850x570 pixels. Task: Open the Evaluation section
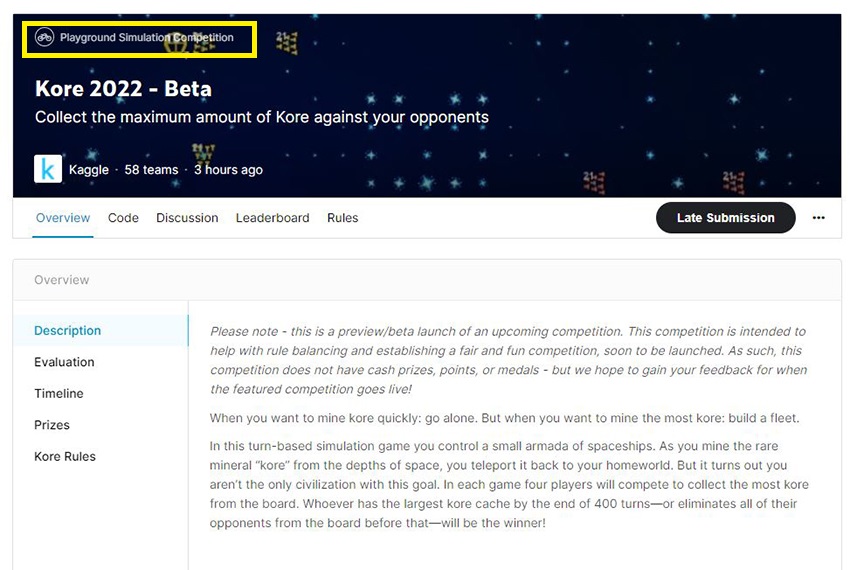[64, 362]
